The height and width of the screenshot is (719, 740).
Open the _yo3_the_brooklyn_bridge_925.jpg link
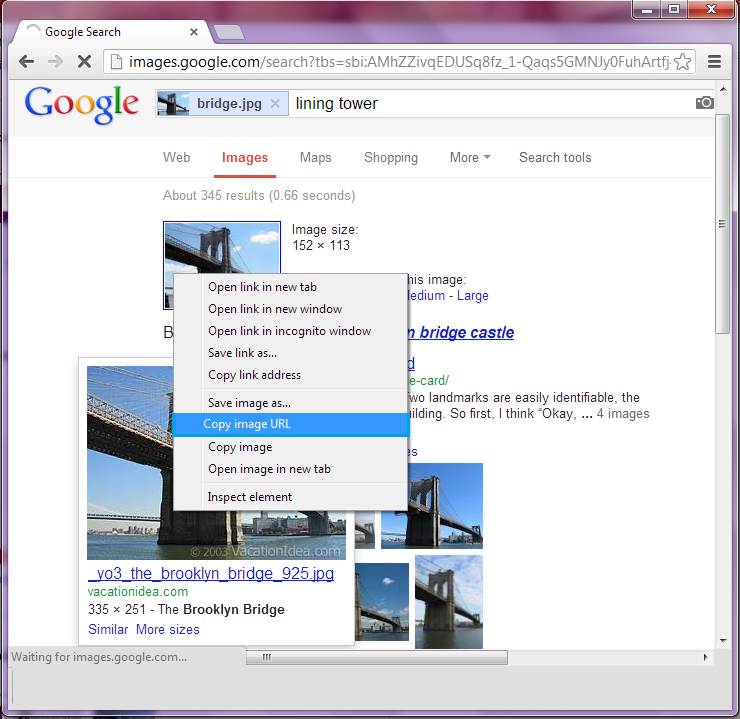tap(211, 573)
